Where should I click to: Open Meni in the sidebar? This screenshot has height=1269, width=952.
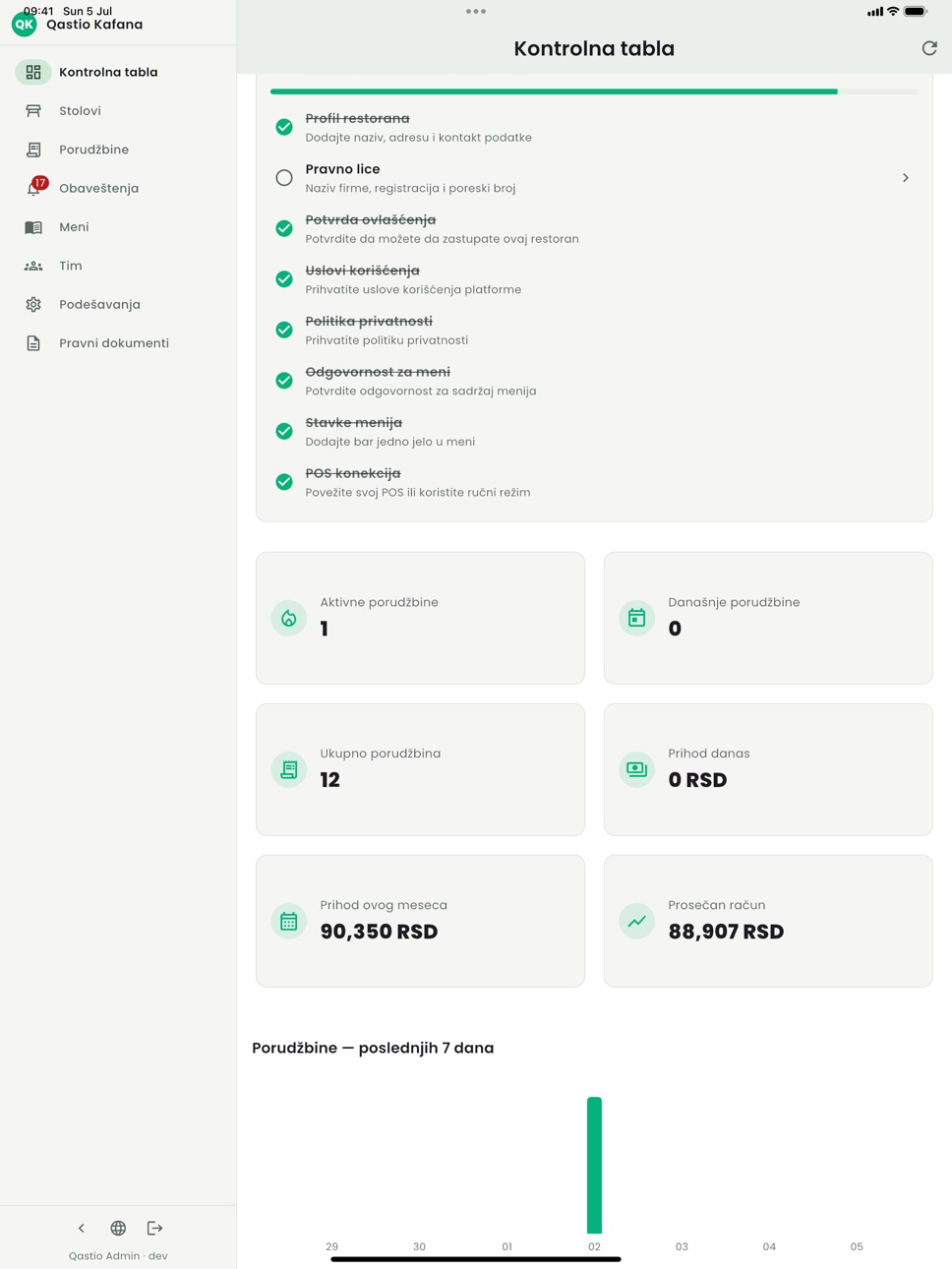(x=118, y=227)
